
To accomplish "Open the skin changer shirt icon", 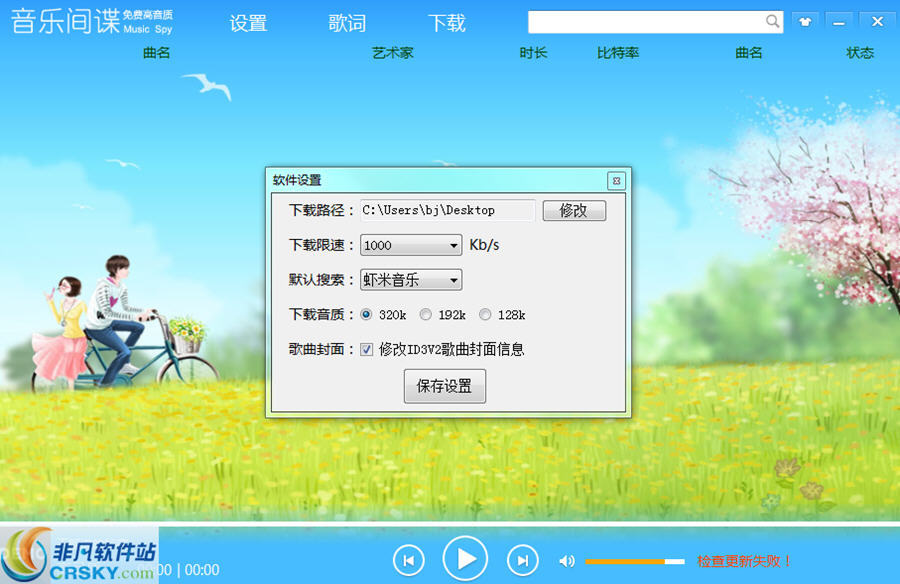I will coord(805,22).
